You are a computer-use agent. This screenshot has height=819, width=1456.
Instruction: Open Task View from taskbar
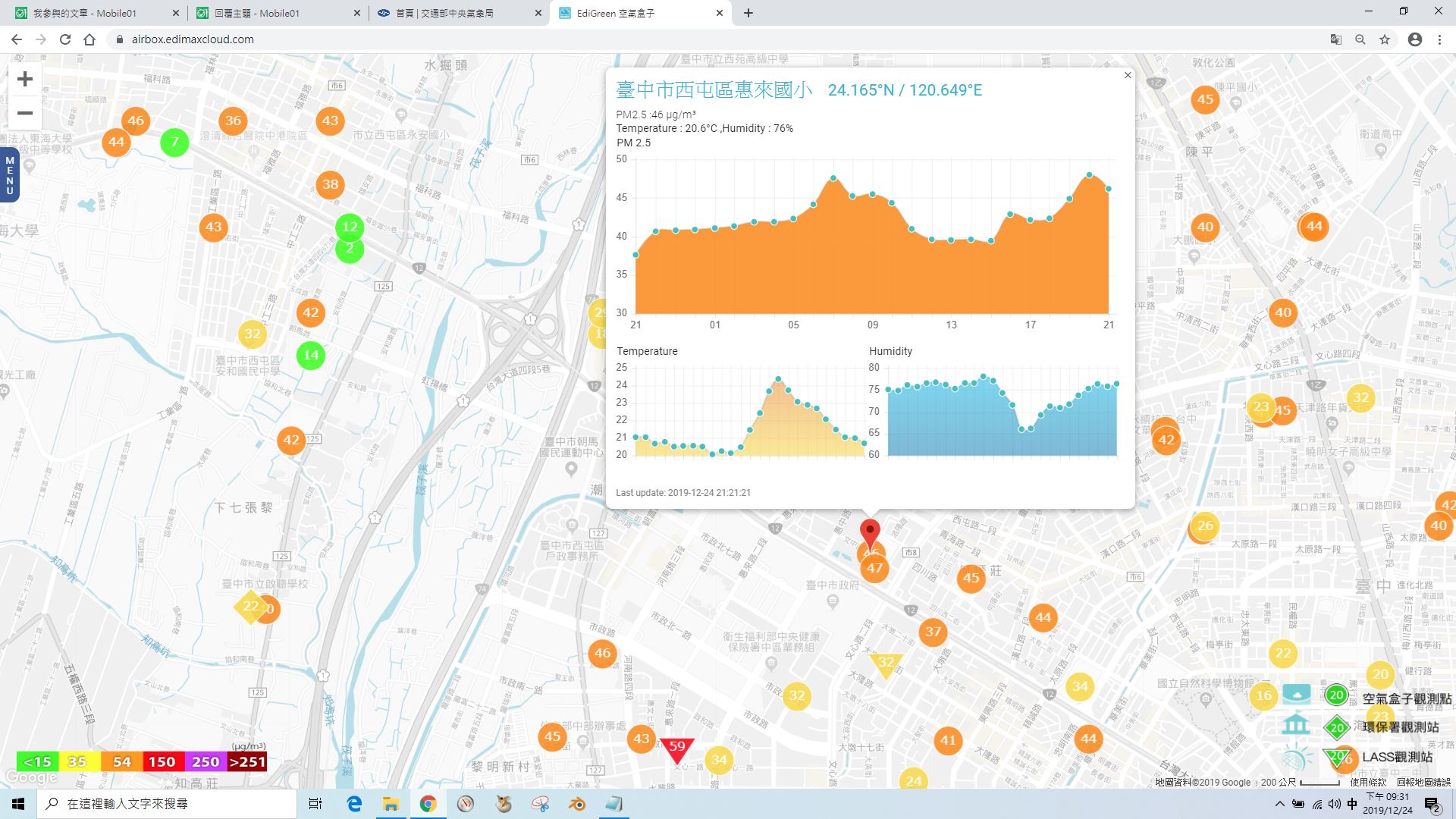pos(315,804)
